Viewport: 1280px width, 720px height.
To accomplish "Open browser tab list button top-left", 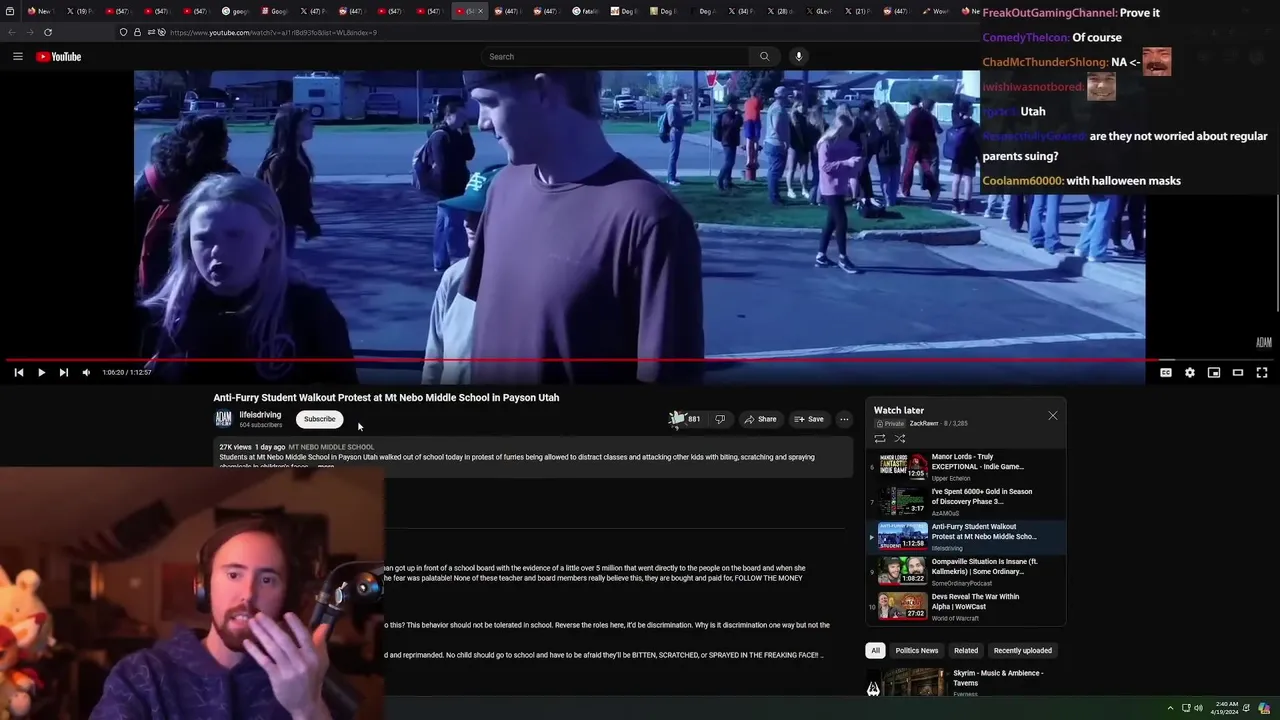I will pyautogui.click(x=9, y=11).
